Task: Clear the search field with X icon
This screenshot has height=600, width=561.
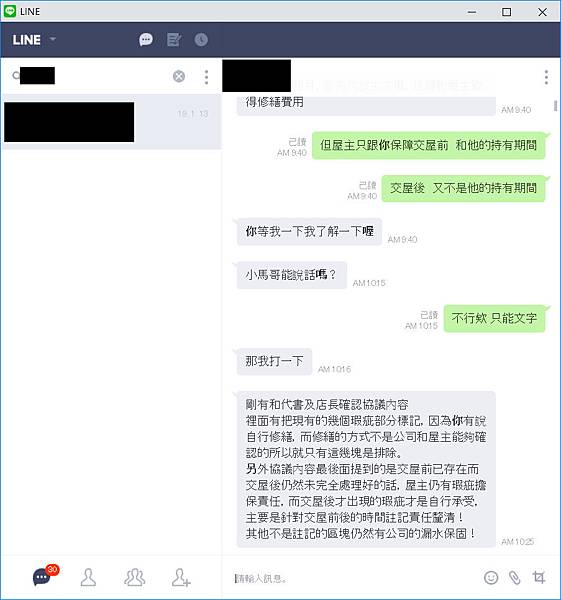Action: coord(179,76)
